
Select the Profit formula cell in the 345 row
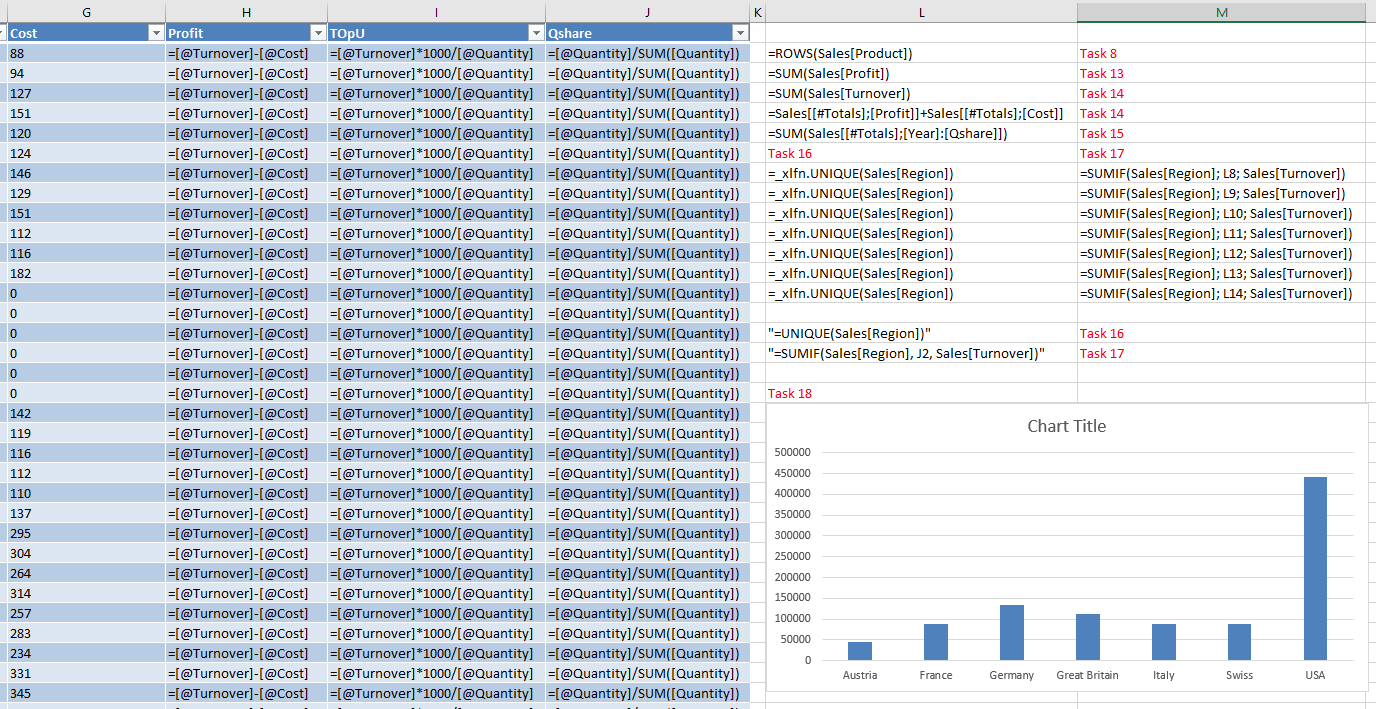pos(246,693)
